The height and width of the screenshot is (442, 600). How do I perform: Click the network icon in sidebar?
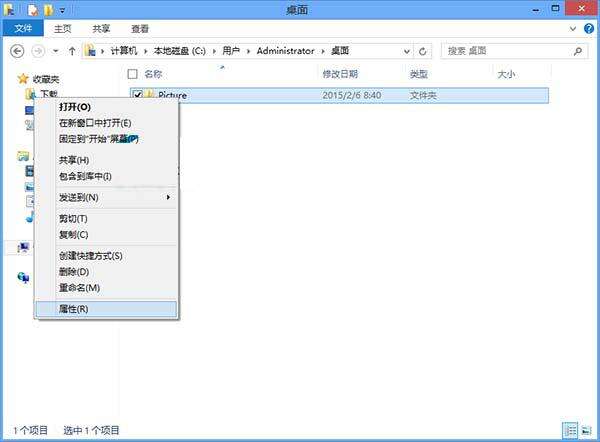click(23, 277)
